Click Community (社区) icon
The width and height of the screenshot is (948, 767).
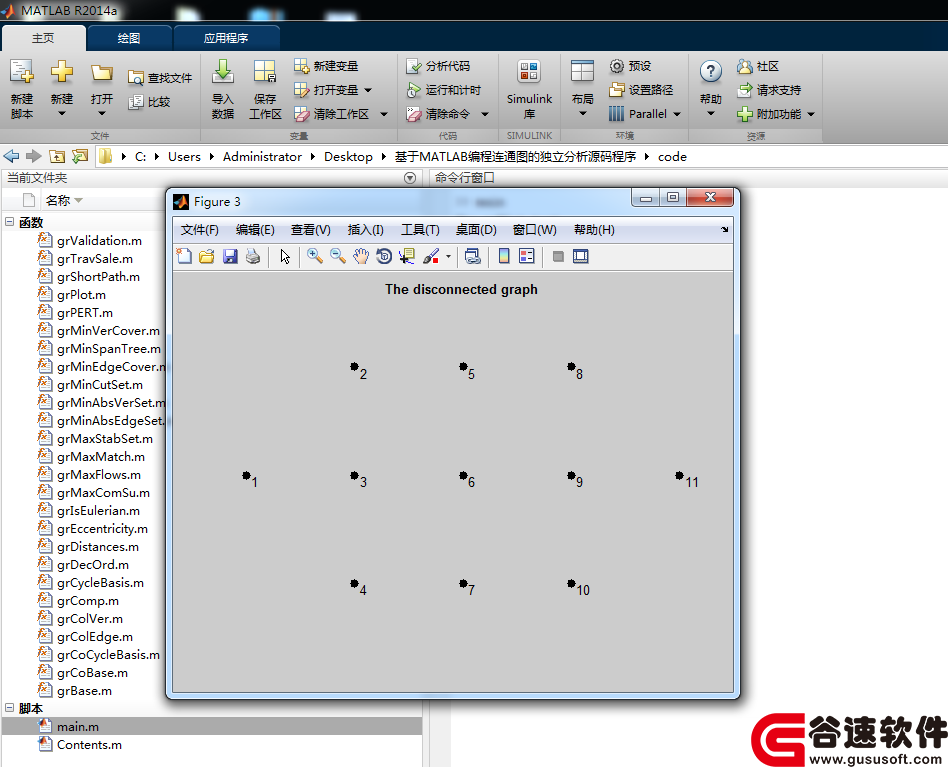tap(744, 66)
